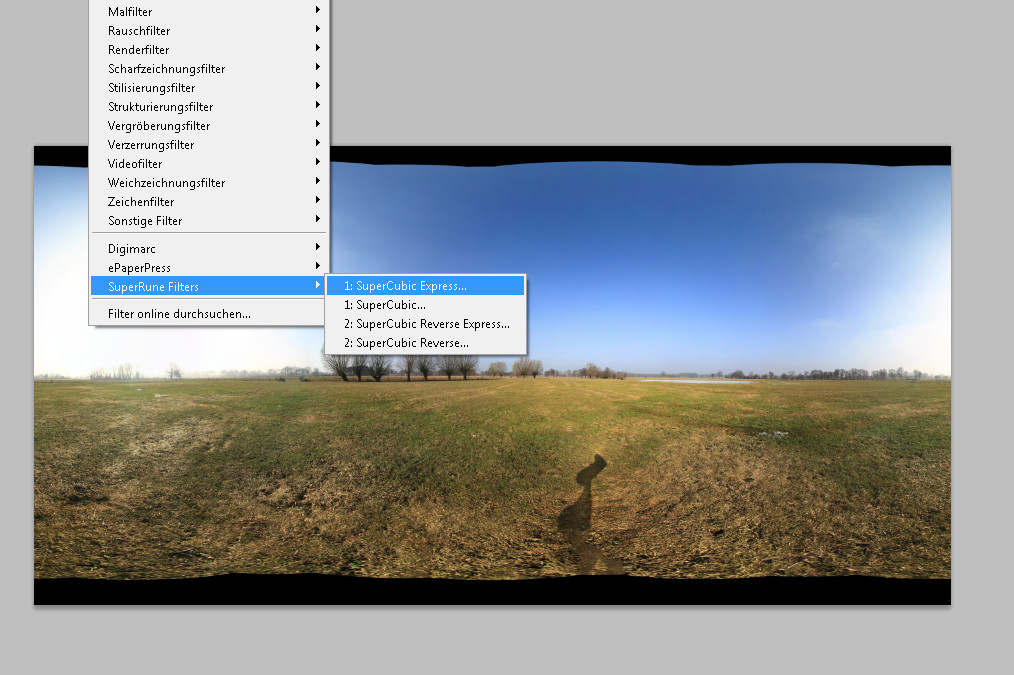Image resolution: width=1014 pixels, height=675 pixels.
Task: Expand the Digimarc submenu arrow
Action: [318, 247]
